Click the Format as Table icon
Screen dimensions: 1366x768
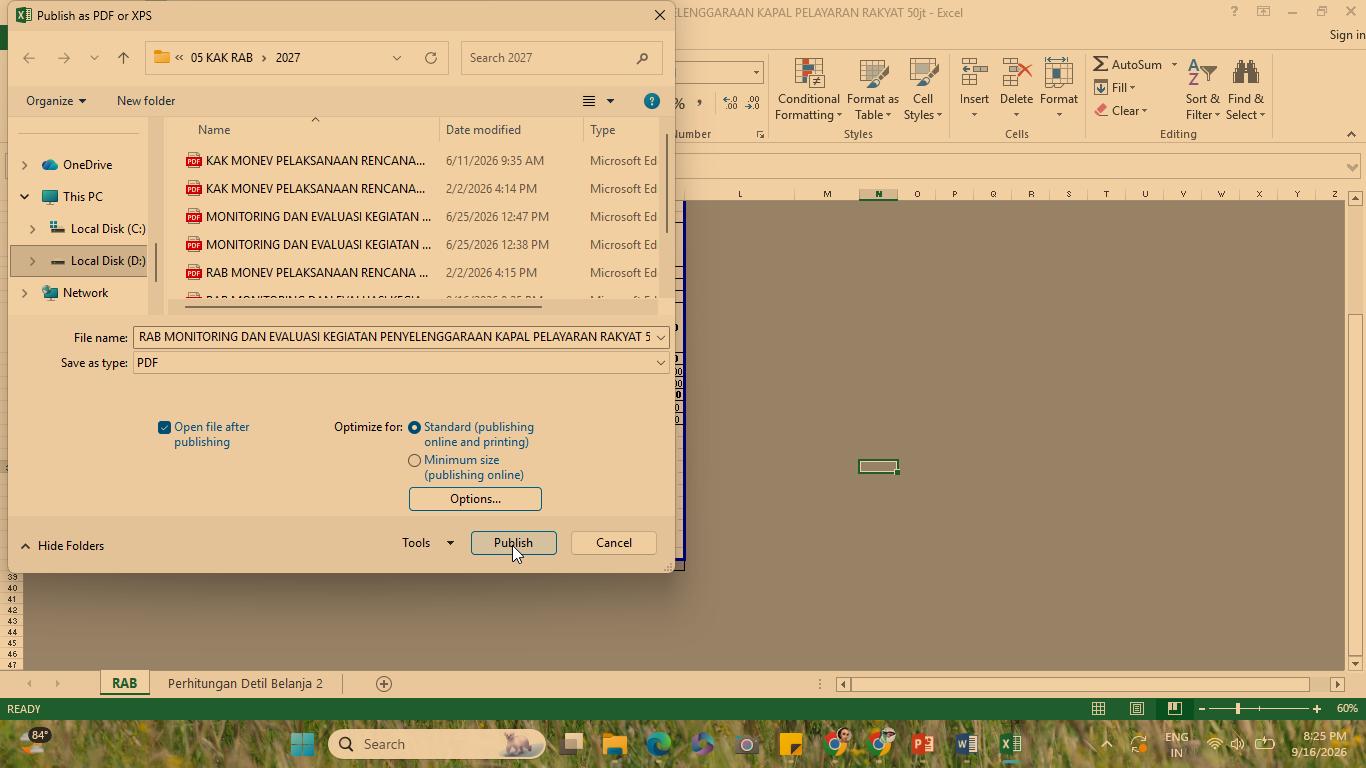pos(873,75)
